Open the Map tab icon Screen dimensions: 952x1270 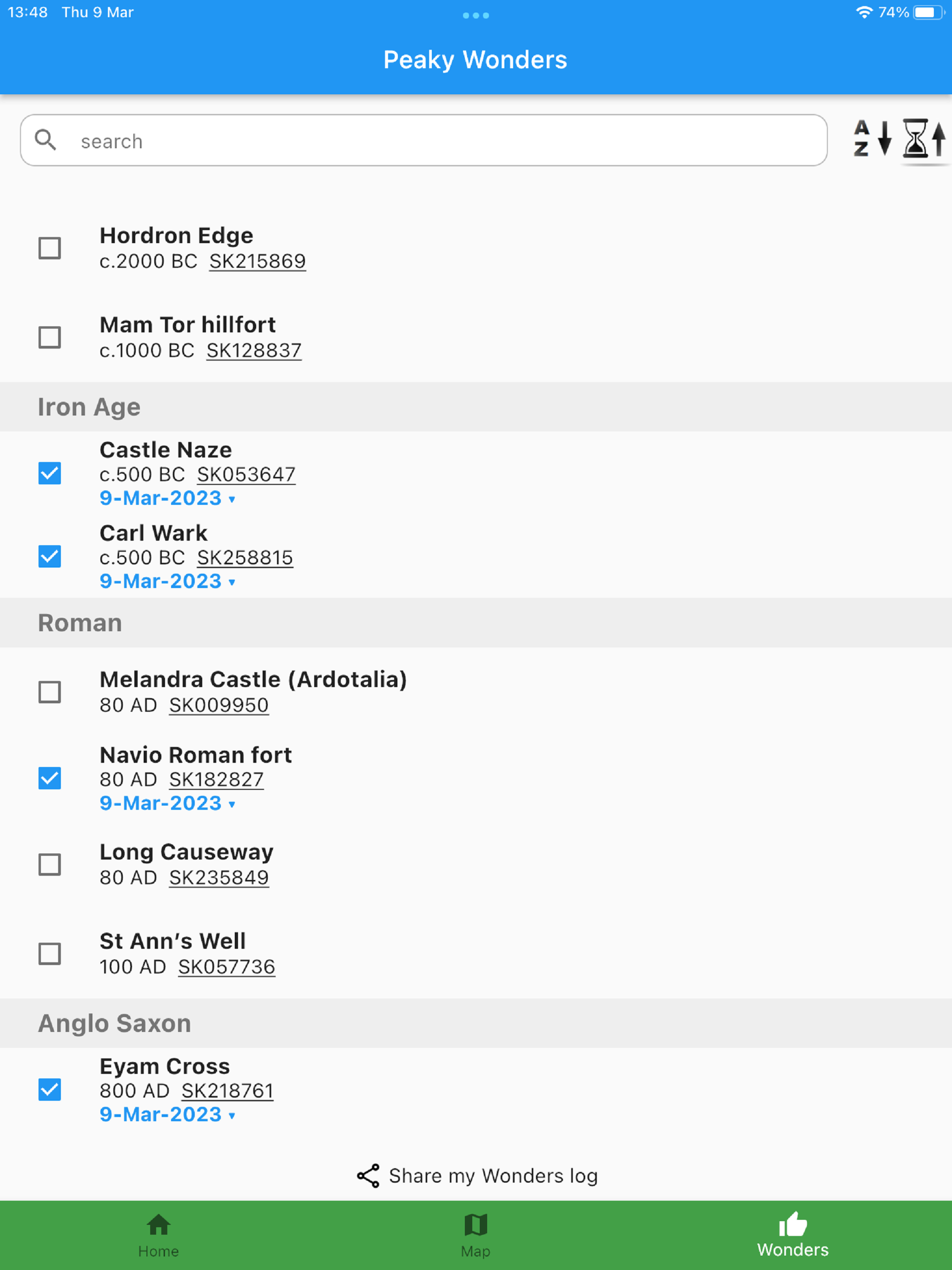tap(476, 1224)
